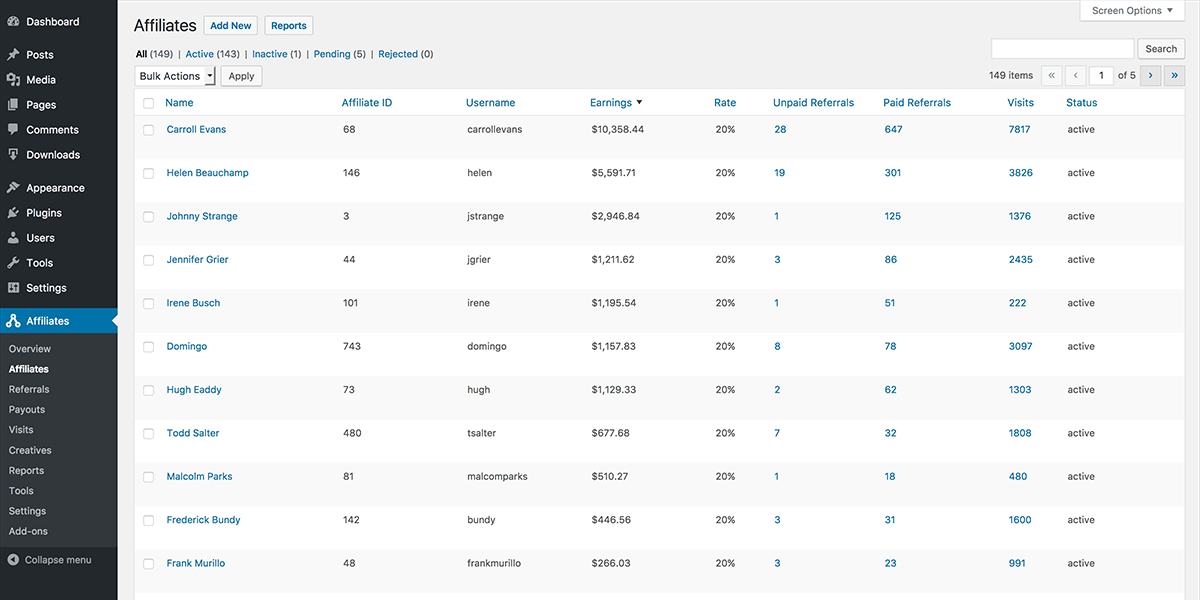Open Comments via the speech bubble icon

(14, 129)
